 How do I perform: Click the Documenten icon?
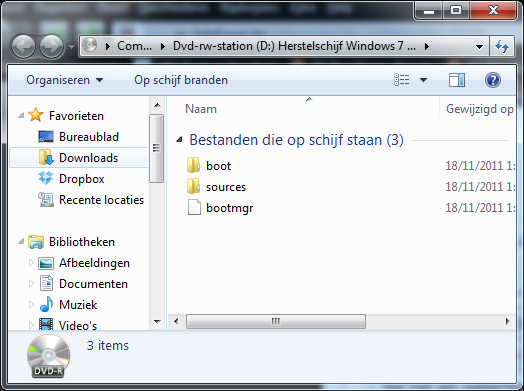pyautogui.click(x=46, y=283)
